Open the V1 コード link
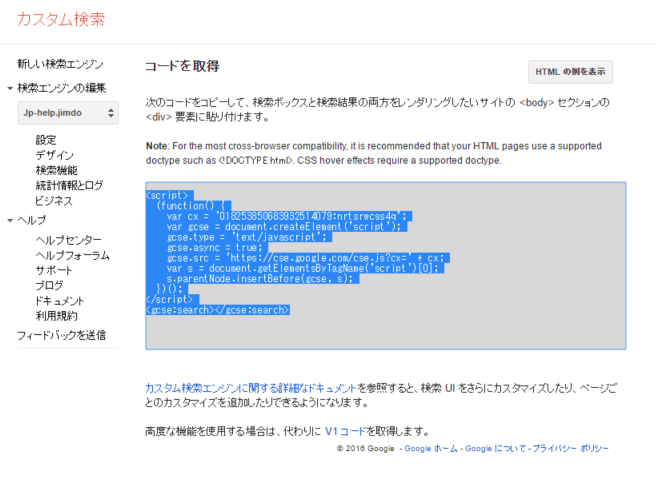 coord(345,431)
